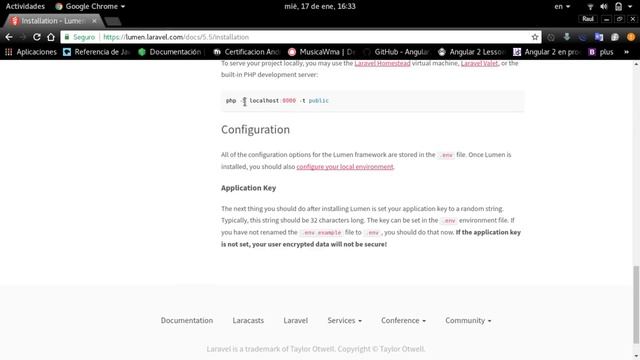Click the Raul profile button
Viewport: 640px width, 360px height.
point(588,19)
